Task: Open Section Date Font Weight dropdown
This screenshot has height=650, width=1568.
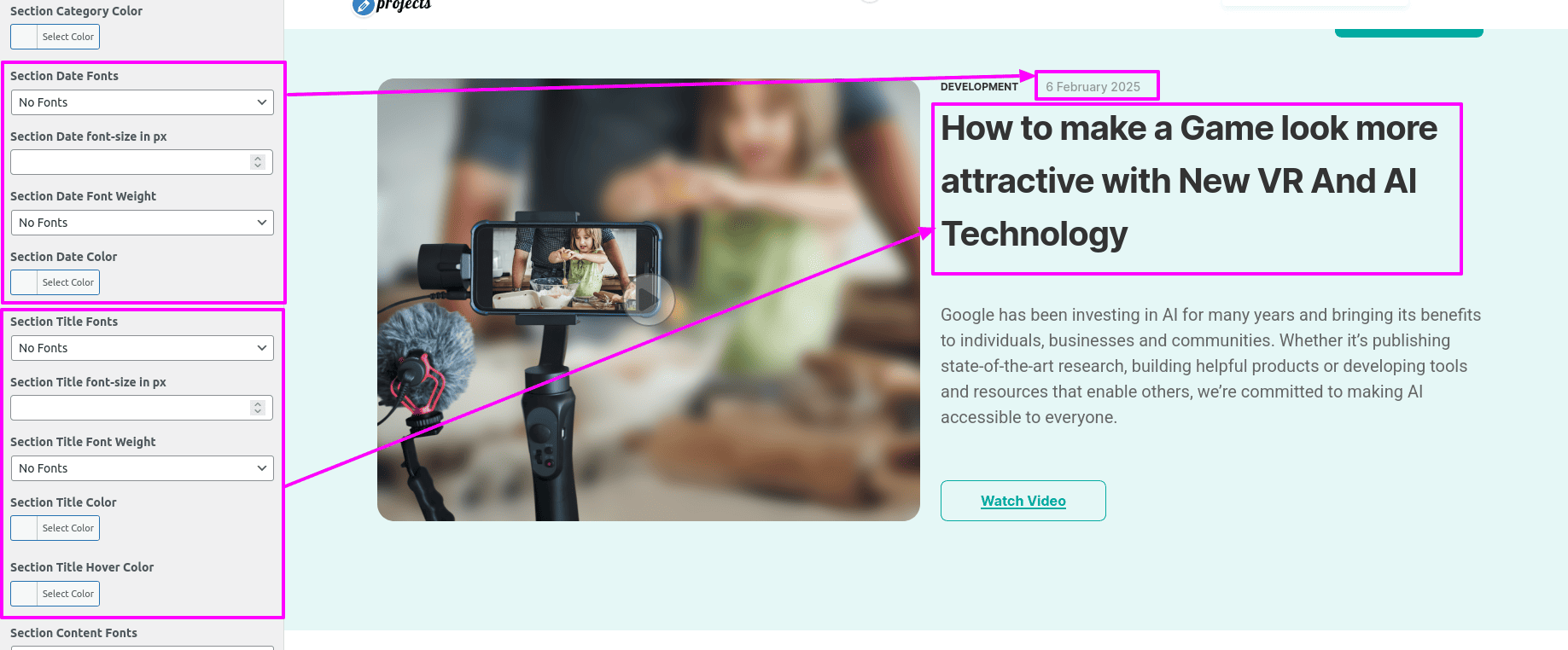Action: pyautogui.click(x=142, y=223)
